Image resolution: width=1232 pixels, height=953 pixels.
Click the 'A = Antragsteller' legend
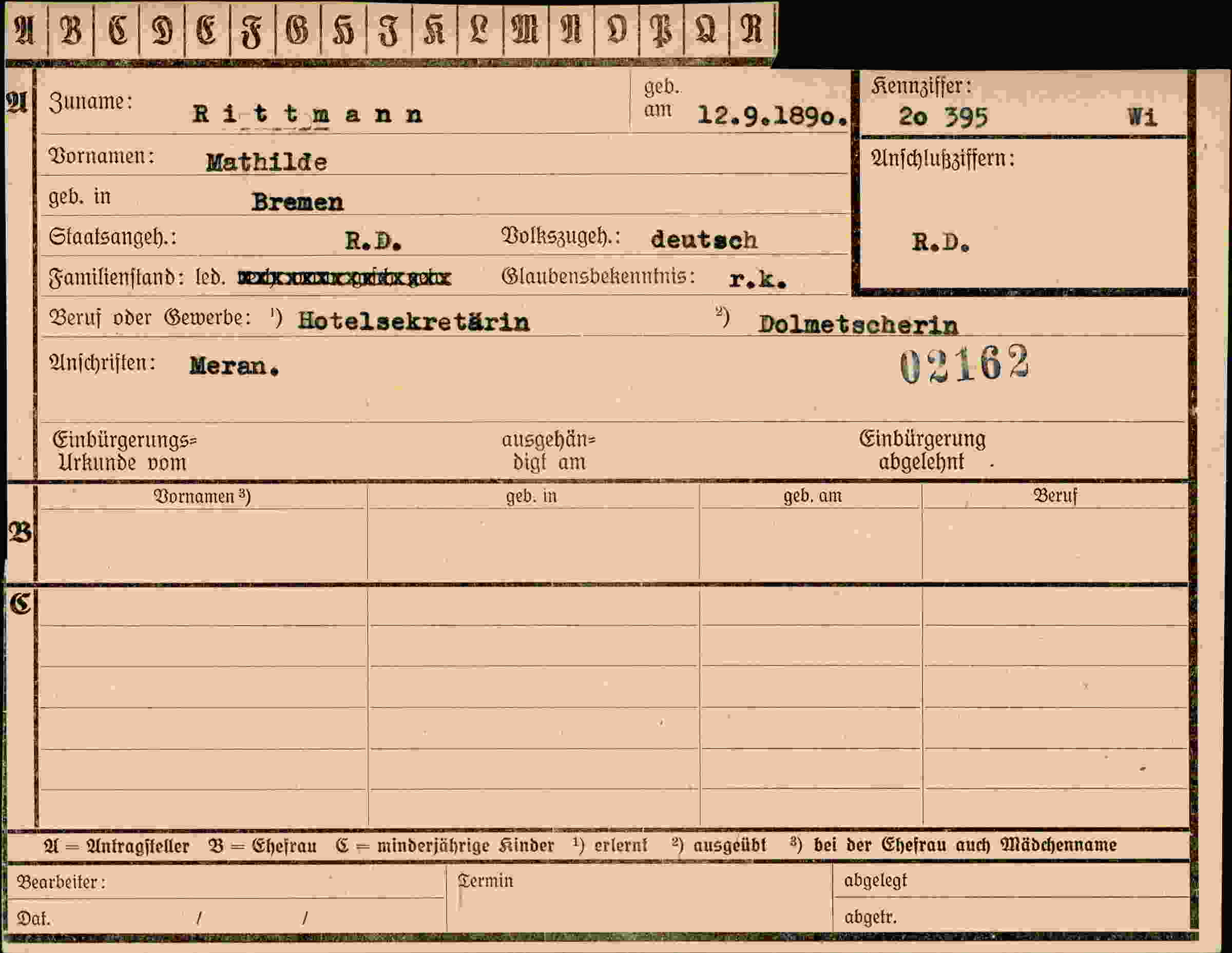tap(116, 846)
